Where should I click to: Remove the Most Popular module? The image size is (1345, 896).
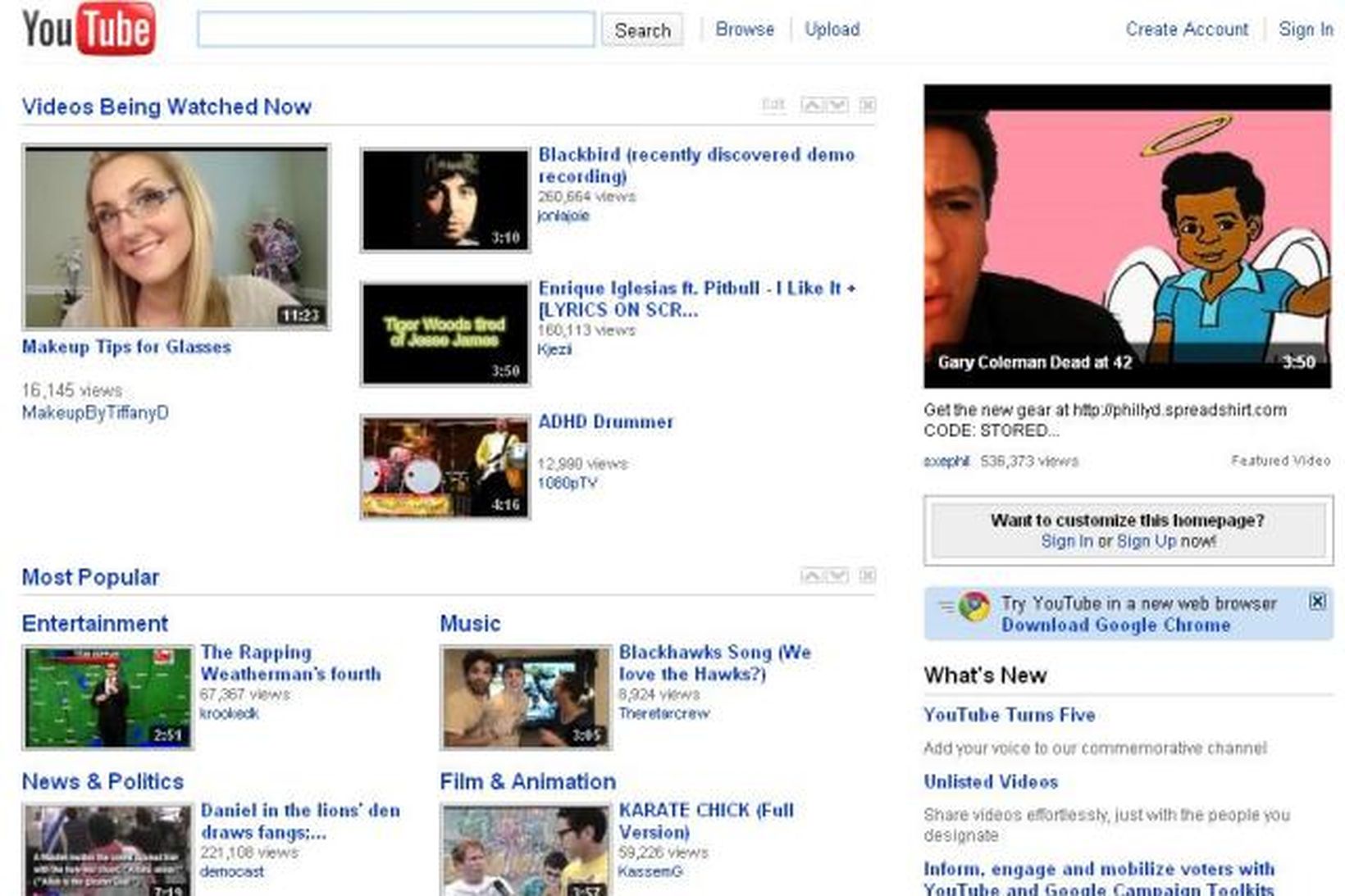tap(867, 575)
